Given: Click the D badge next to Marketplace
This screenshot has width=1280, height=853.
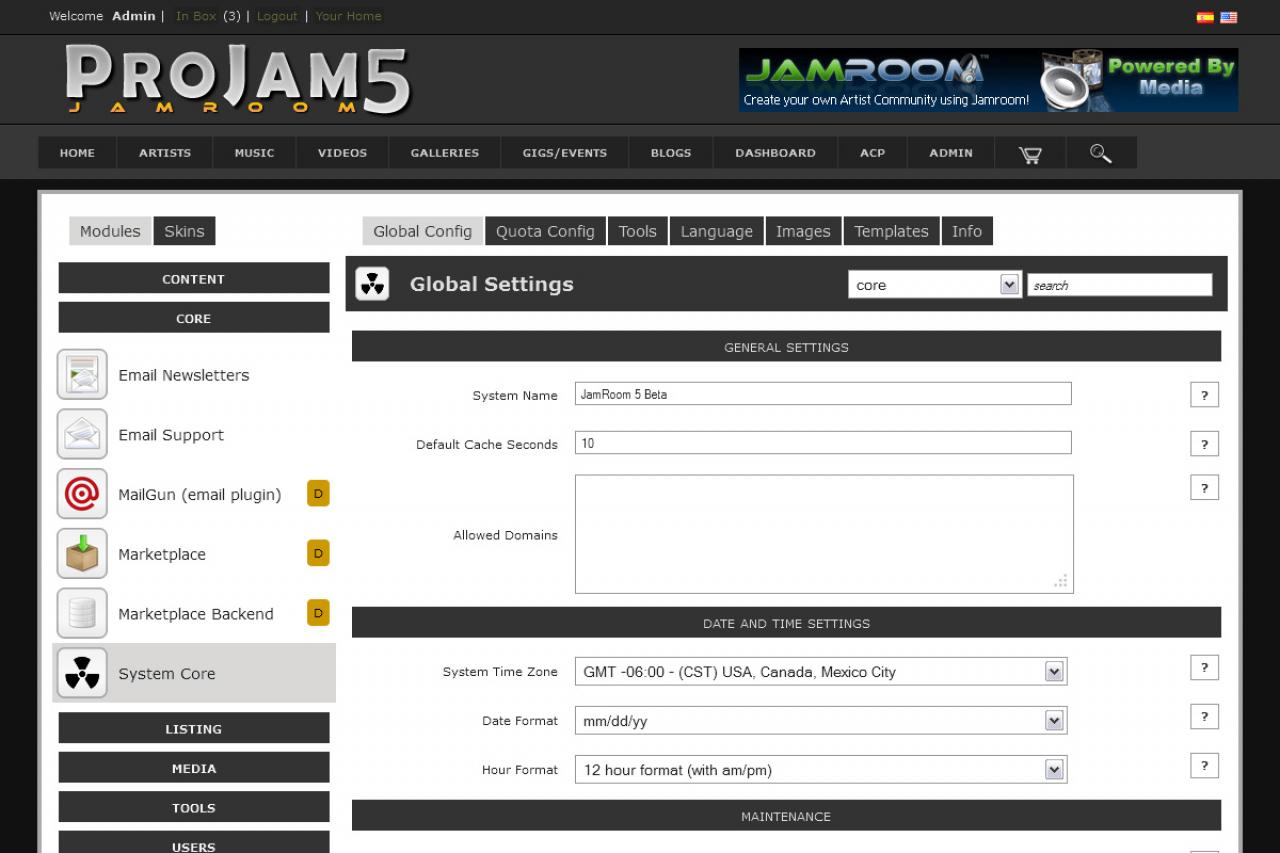Looking at the screenshot, I should coord(317,553).
